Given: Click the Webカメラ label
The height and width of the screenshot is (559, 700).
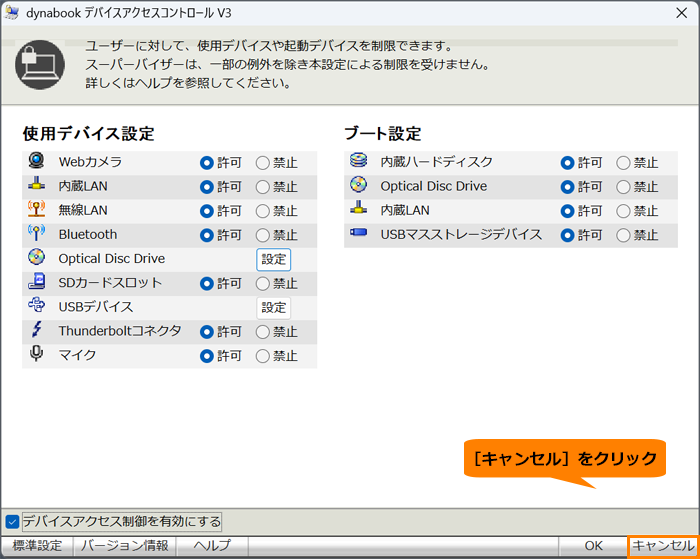Looking at the screenshot, I should 90,162.
